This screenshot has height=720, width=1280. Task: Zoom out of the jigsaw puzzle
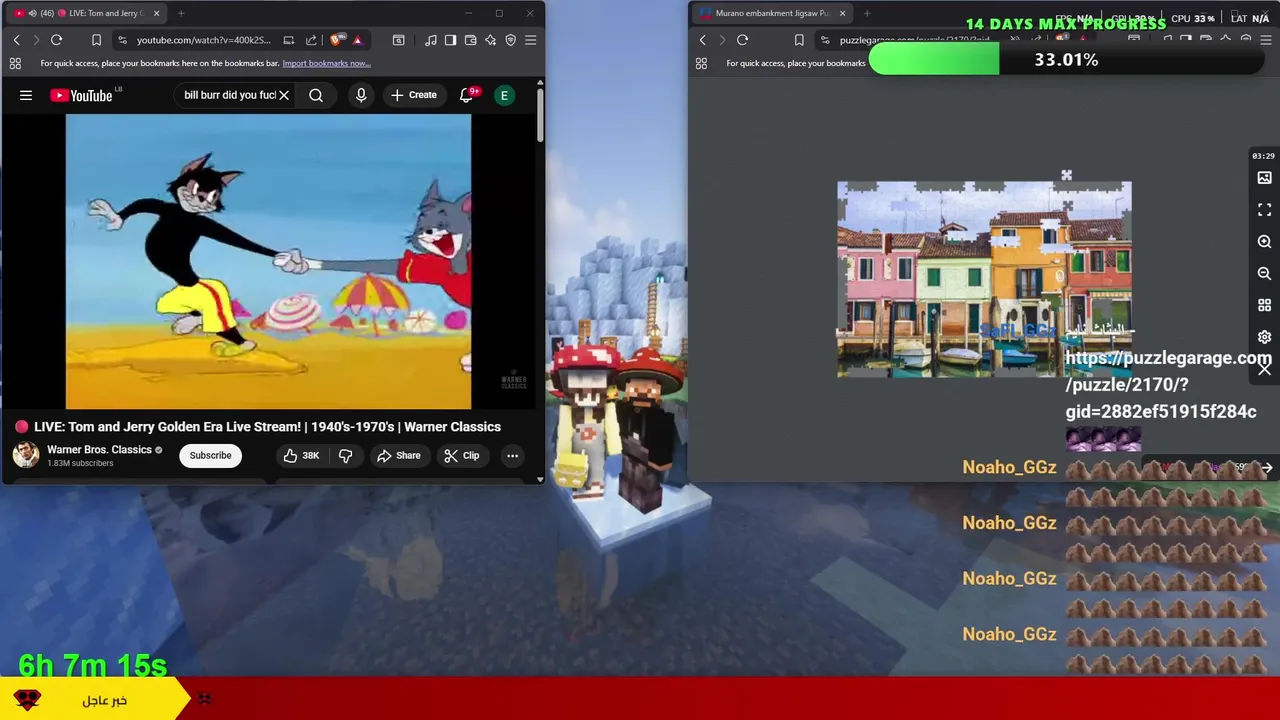1264,273
